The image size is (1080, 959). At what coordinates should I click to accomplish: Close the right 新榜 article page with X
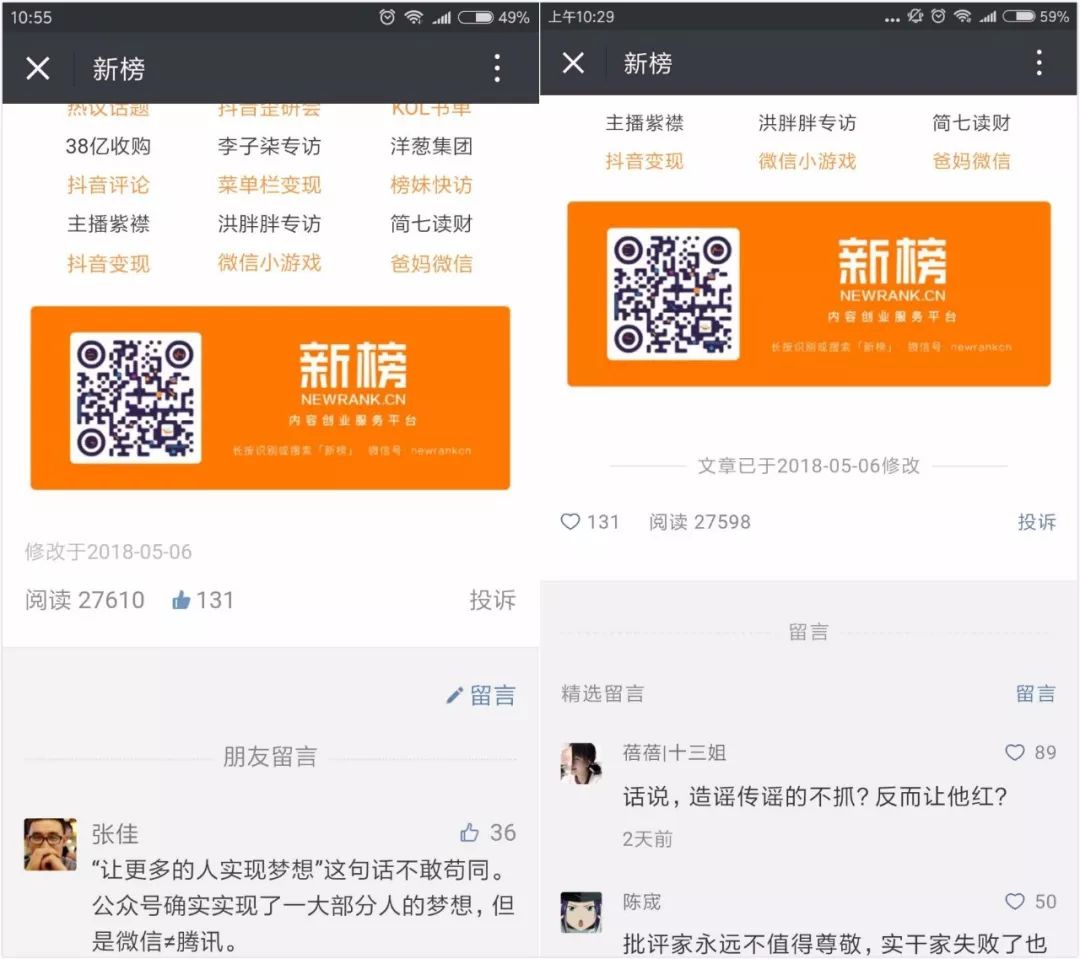click(573, 63)
